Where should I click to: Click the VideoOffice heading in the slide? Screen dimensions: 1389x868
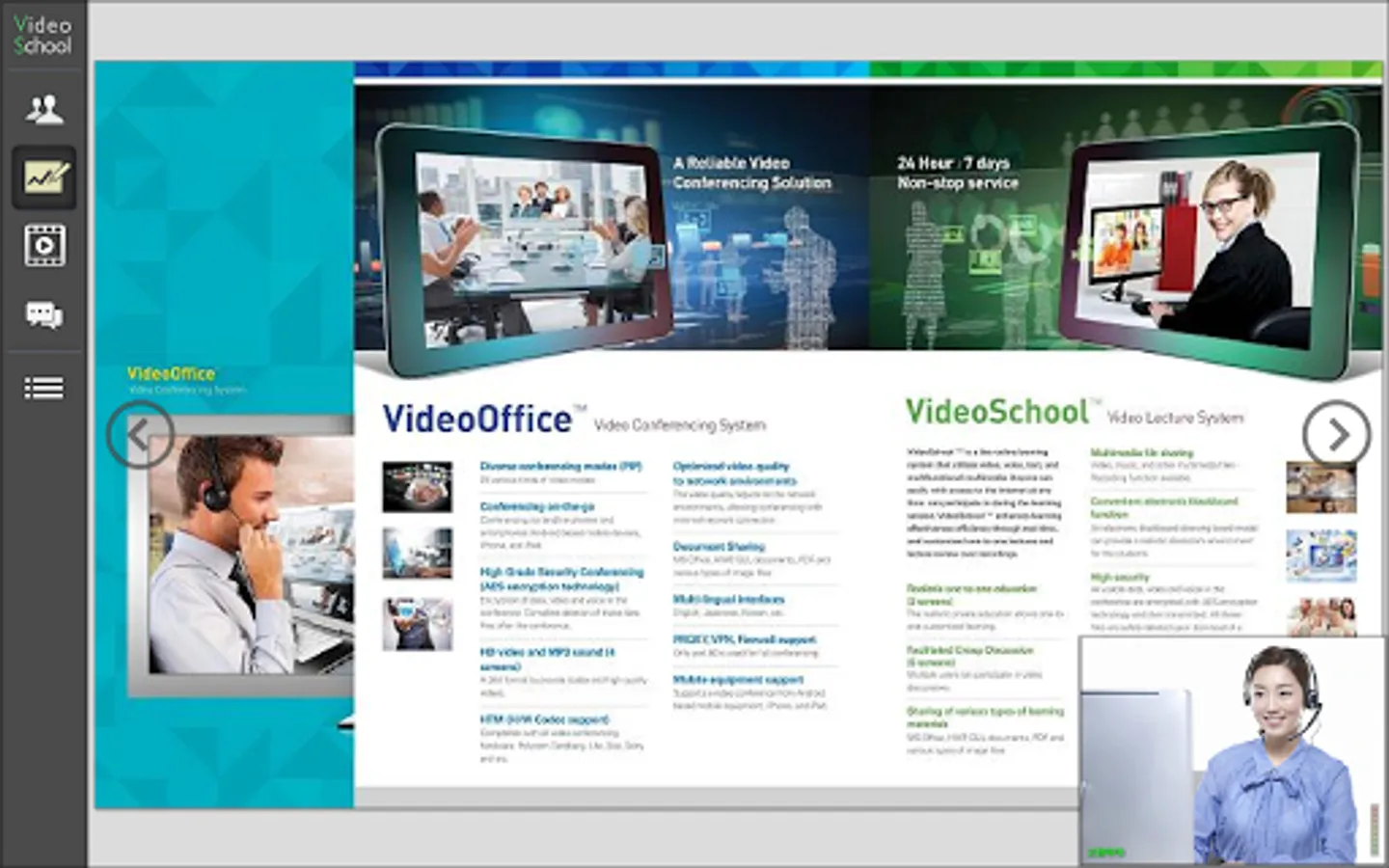click(x=478, y=420)
